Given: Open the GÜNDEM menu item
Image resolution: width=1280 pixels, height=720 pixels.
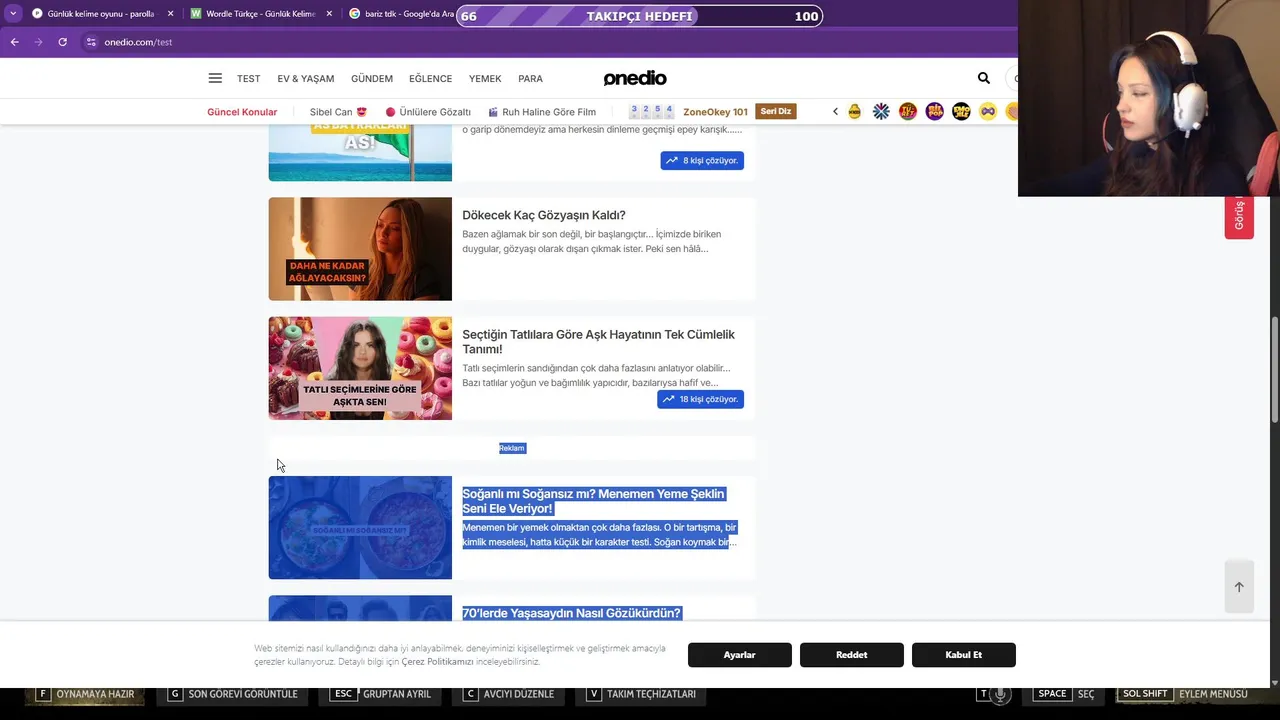Looking at the screenshot, I should coord(372,79).
